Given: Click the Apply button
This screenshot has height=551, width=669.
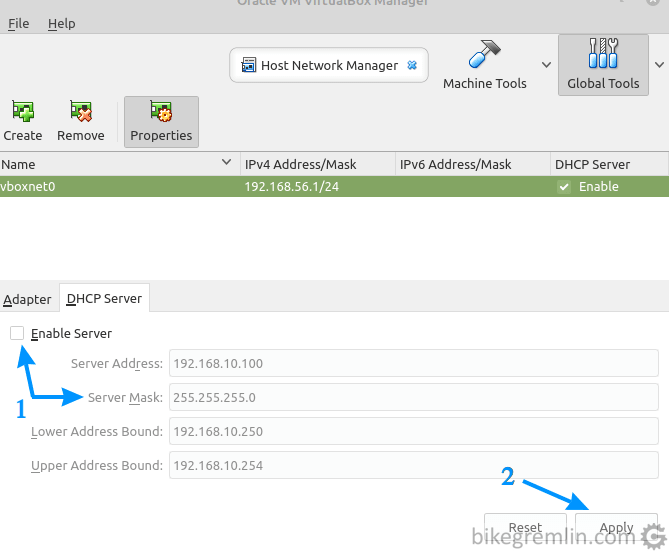Looking at the screenshot, I should click(x=616, y=528).
